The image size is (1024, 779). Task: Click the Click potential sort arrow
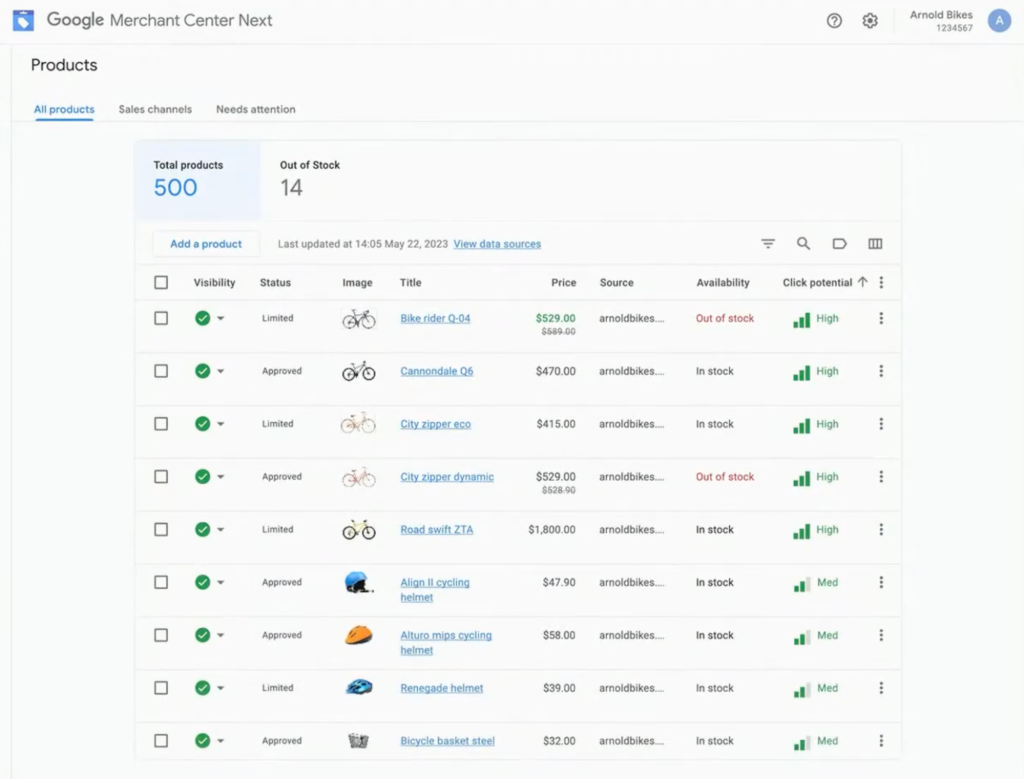[x=863, y=282]
